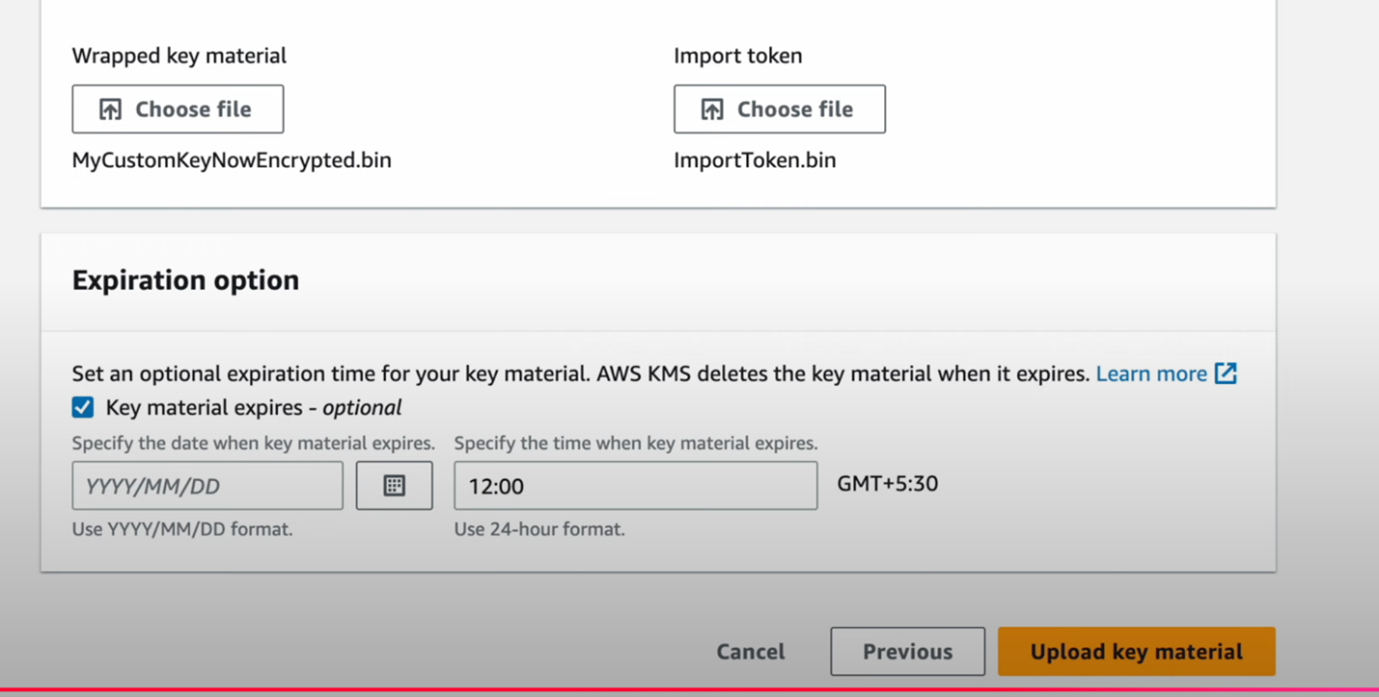The width and height of the screenshot is (1379, 697).
Task: Click external link icon beside Learn more
Action: [x=1226, y=373]
